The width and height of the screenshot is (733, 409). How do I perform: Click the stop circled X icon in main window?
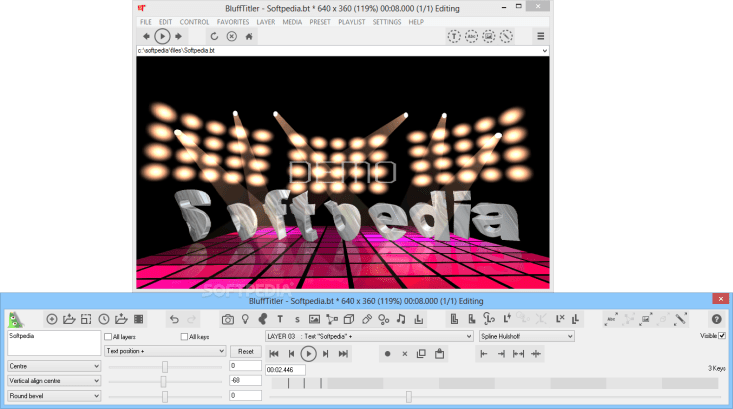pyautogui.click(x=231, y=36)
